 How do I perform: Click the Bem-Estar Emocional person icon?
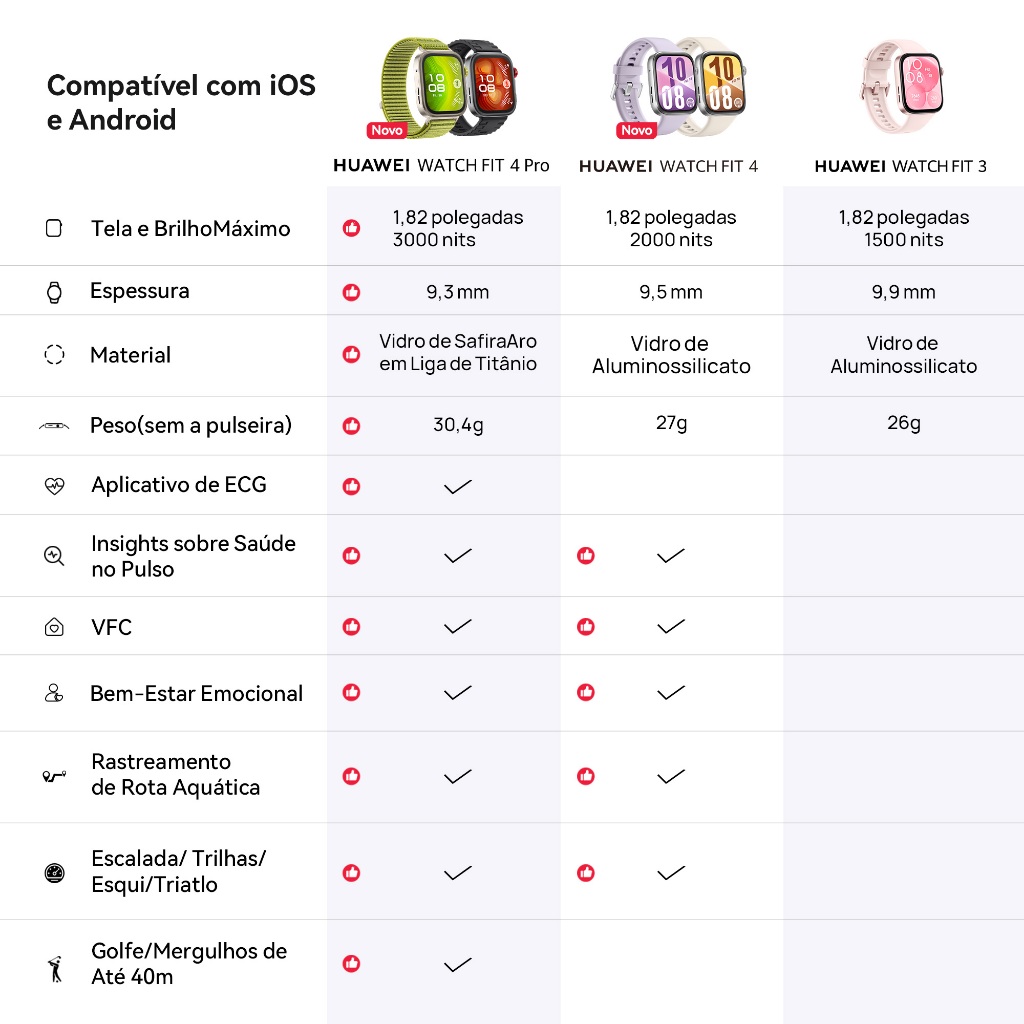(54, 693)
